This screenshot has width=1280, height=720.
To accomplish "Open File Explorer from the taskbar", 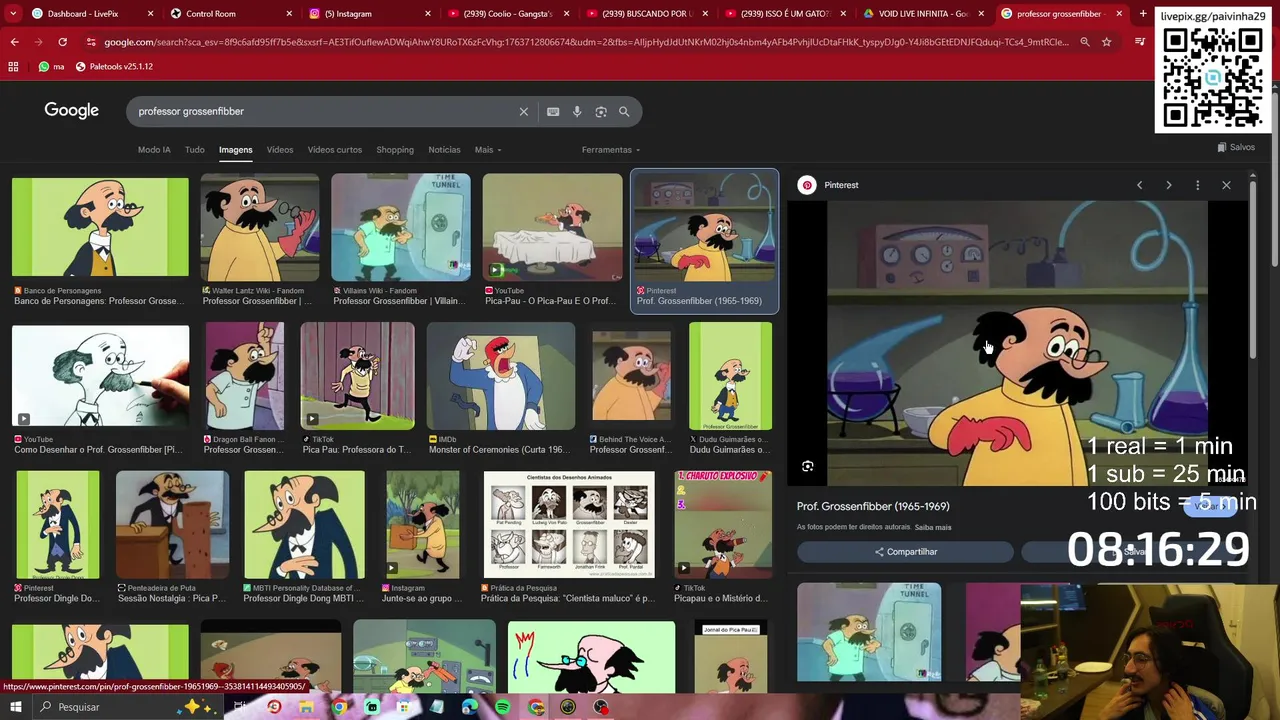I will tap(306, 707).
